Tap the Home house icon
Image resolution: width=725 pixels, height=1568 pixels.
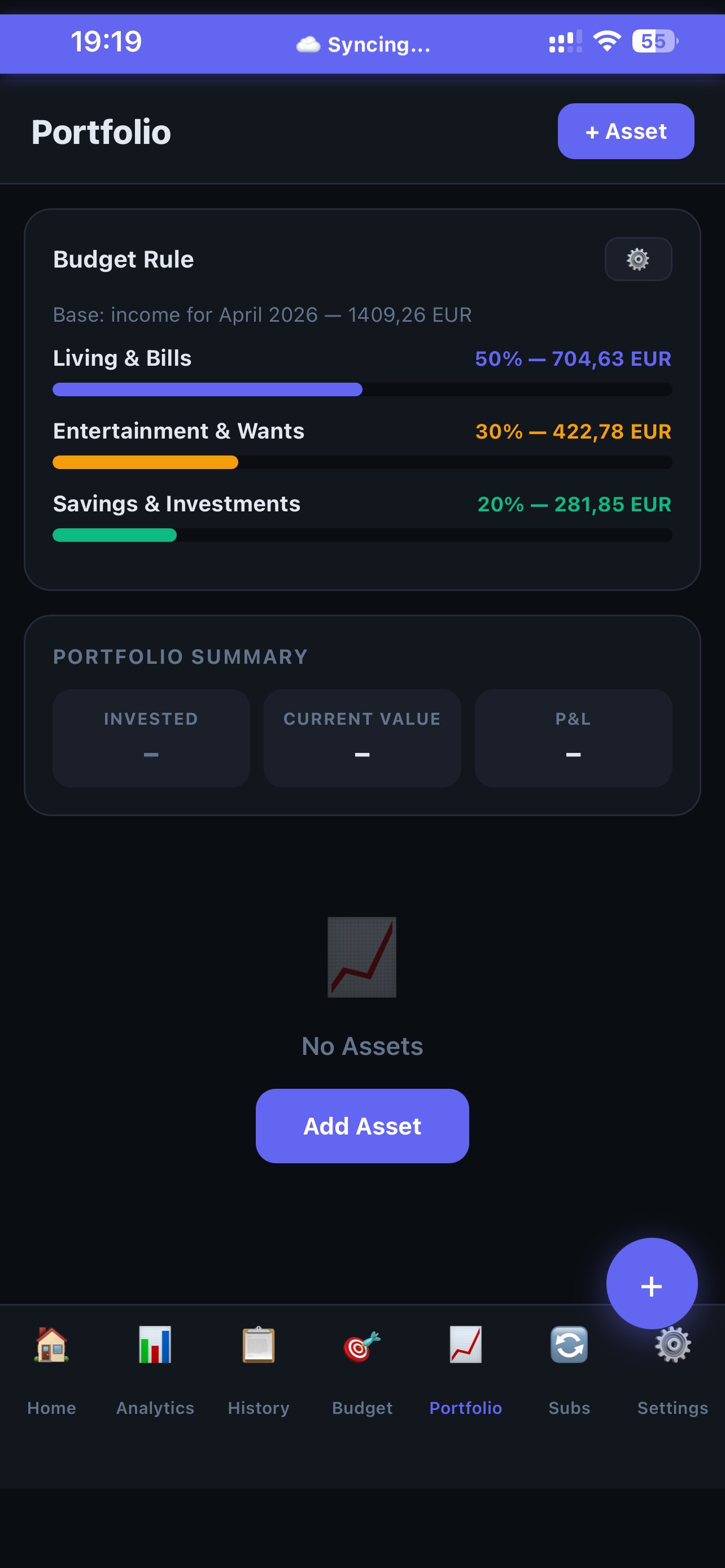click(x=52, y=1344)
